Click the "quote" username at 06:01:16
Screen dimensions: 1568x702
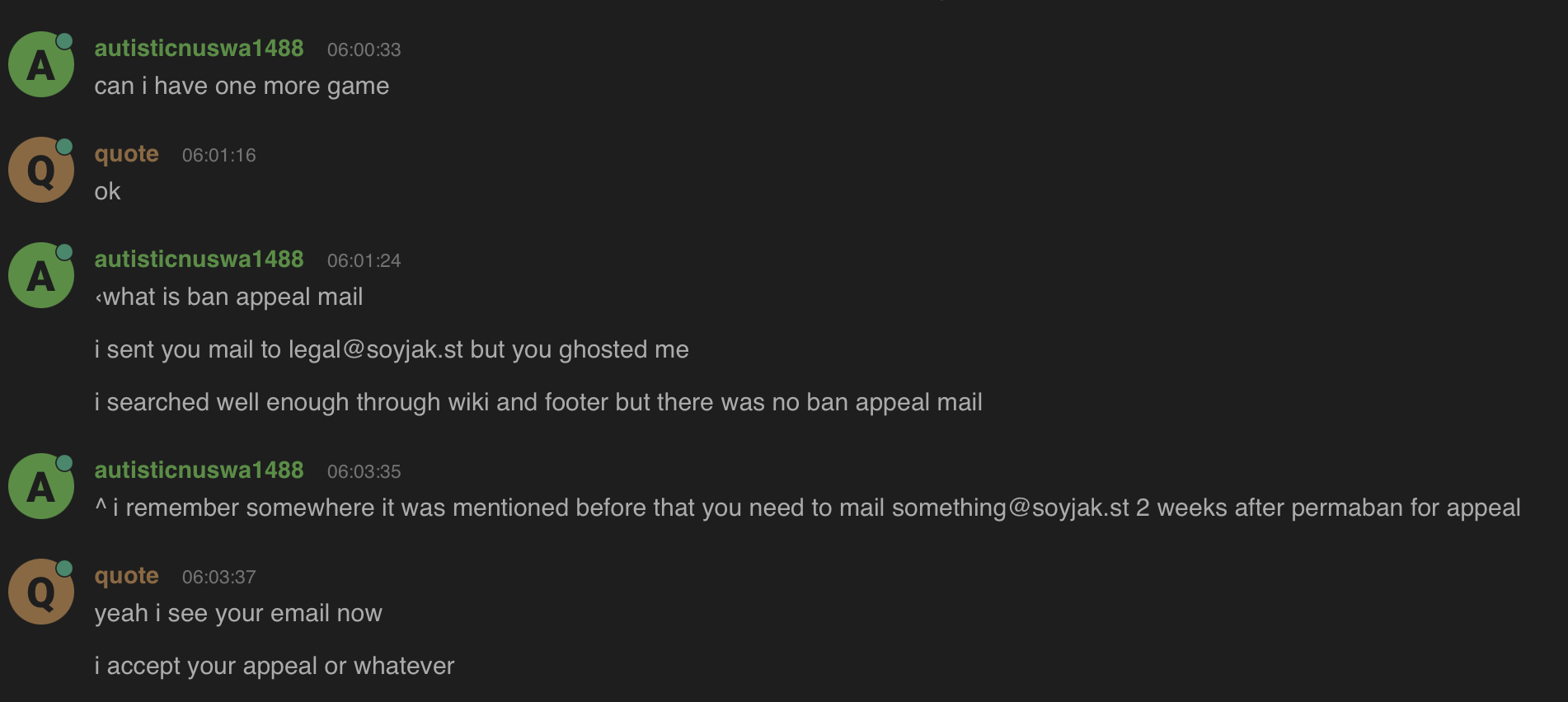(126, 154)
